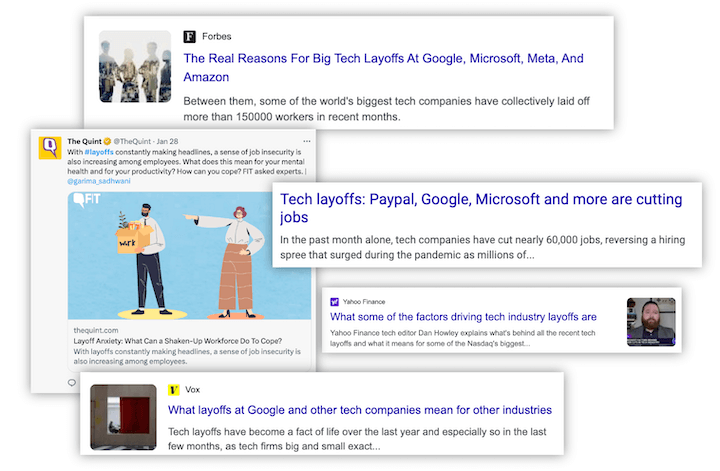Open the Vox source label

click(x=192, y=390)
